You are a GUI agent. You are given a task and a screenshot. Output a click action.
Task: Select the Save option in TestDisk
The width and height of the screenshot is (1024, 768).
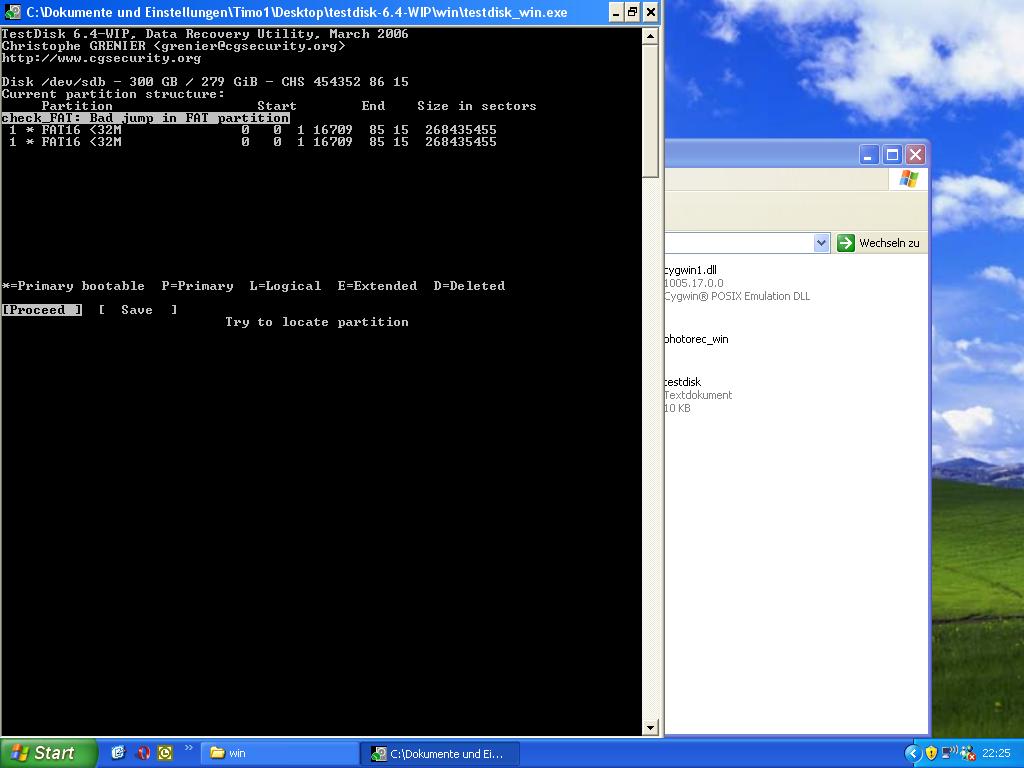(137, 310)
